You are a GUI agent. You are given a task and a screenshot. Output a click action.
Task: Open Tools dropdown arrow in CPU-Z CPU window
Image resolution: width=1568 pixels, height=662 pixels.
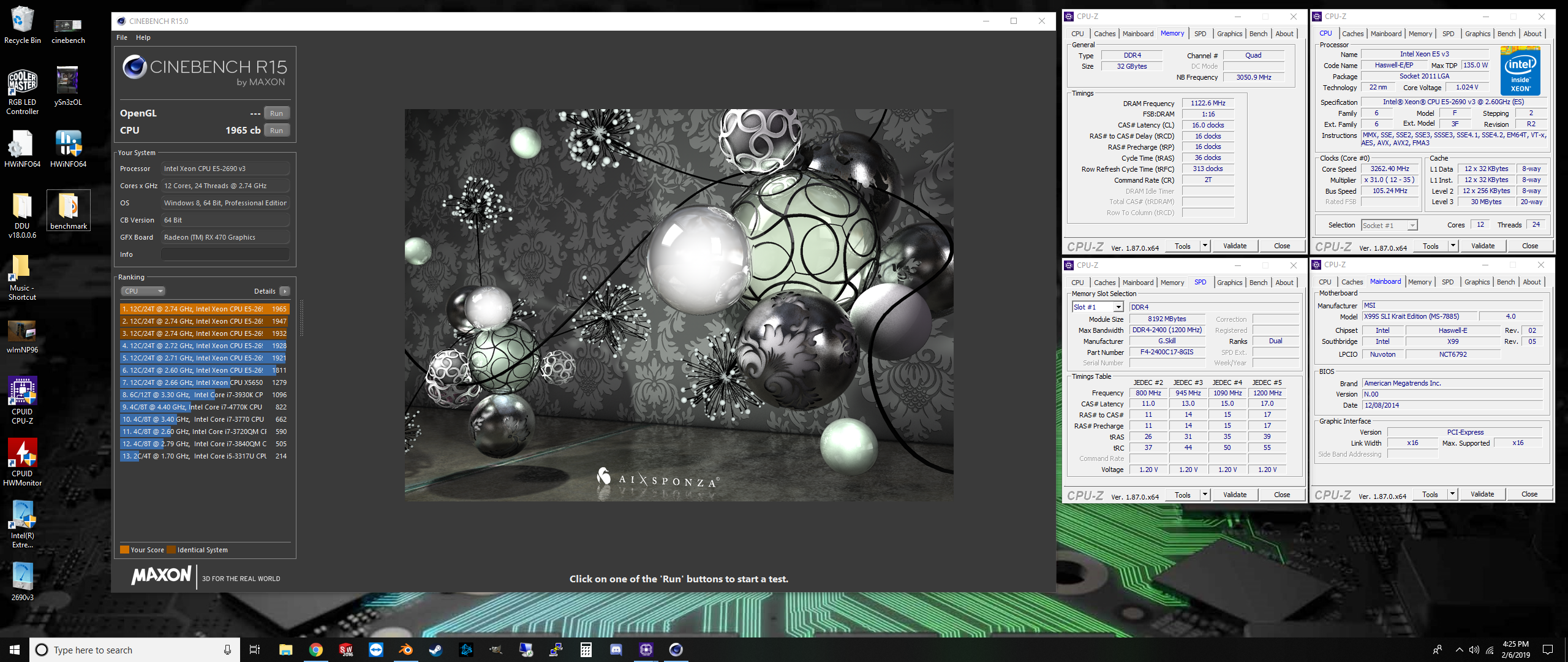tap(1453, 246)
